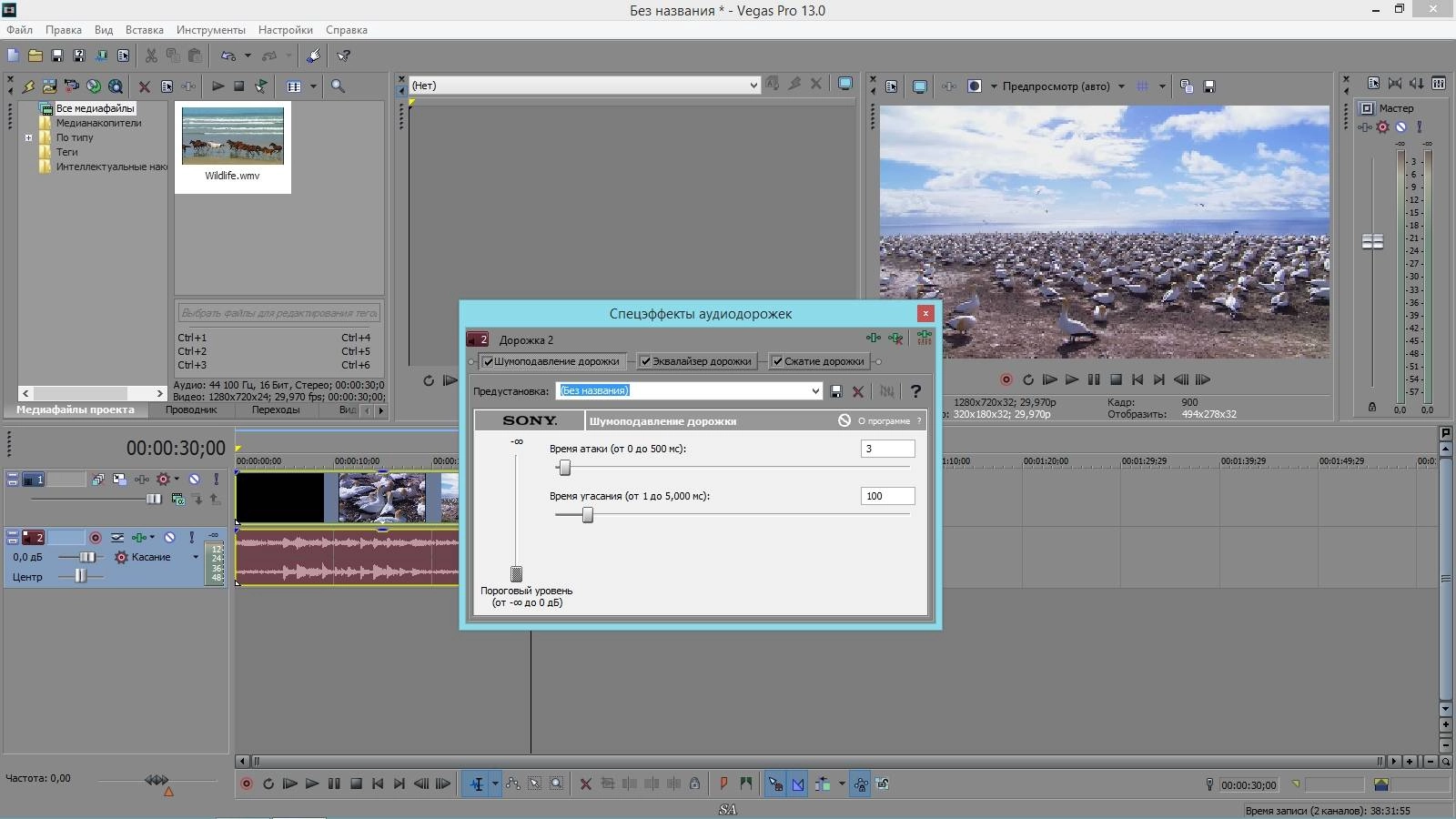Click the stop button in preview window

pyautogui.click(x=1116, y=379)
